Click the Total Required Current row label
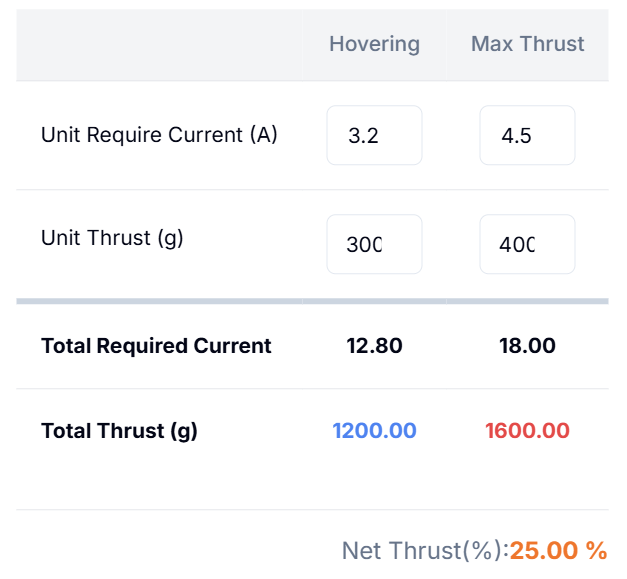627x579 pixels. coord(156,345)
